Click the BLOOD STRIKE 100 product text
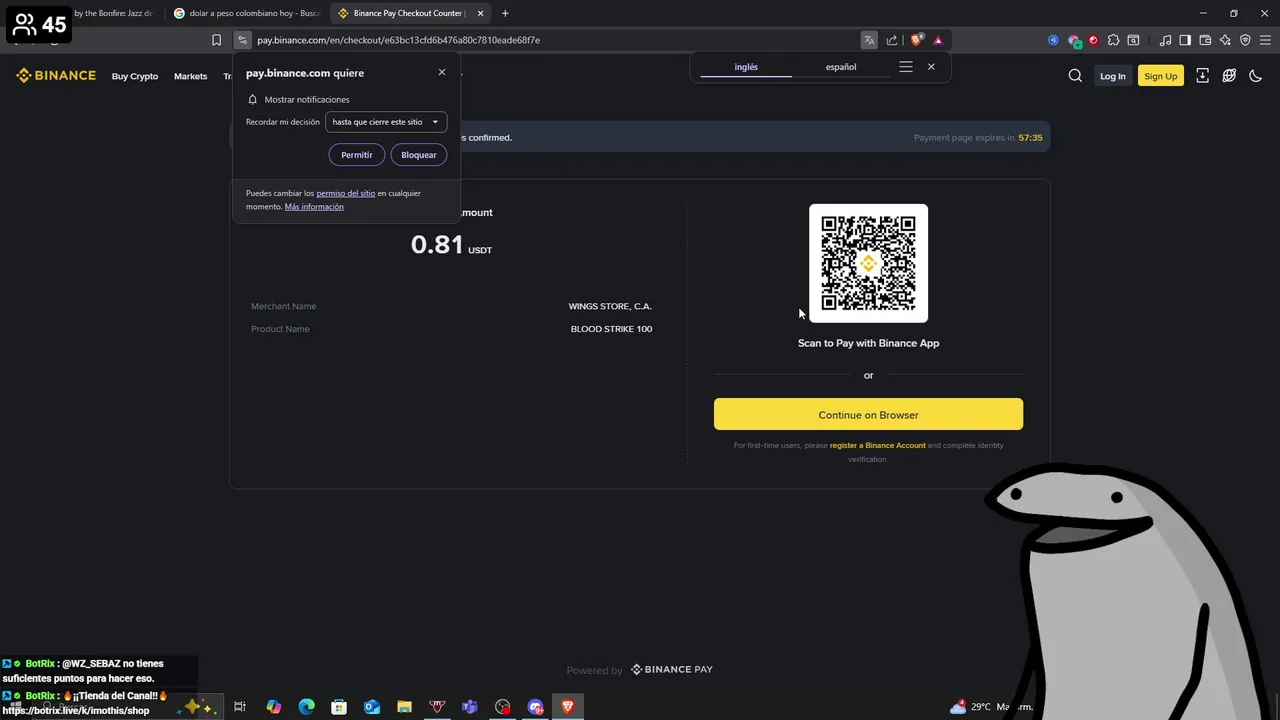Viewport: 1280px width, 720px height. pos(611,329)
